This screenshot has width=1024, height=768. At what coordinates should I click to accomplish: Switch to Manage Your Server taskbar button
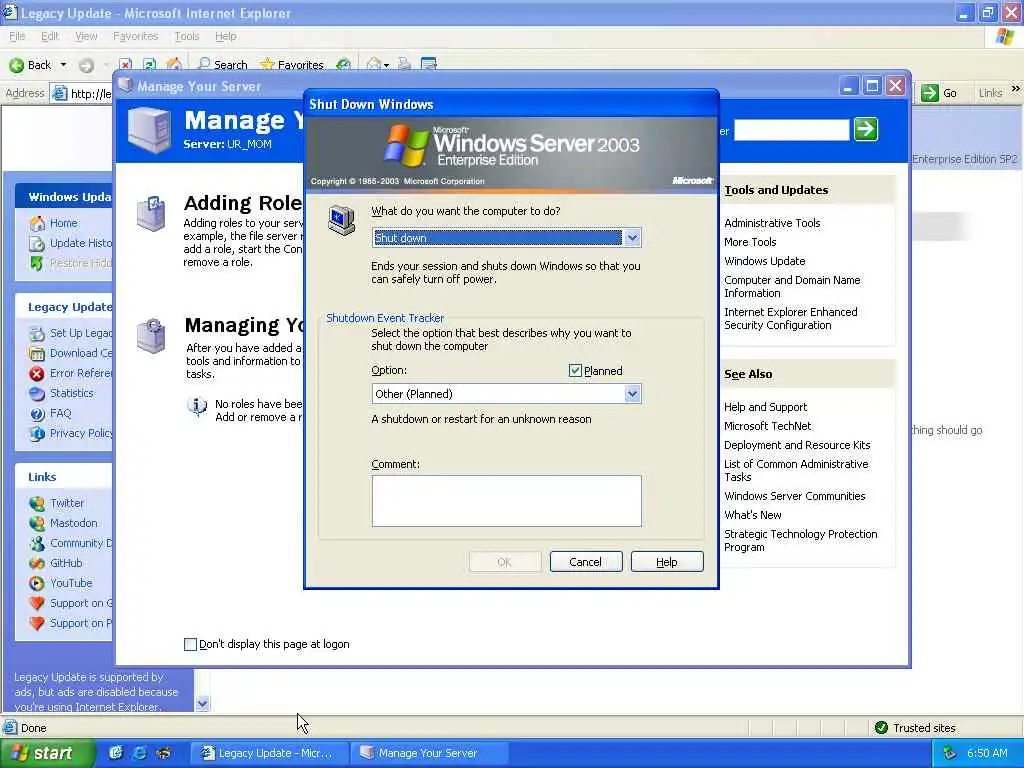pyautogui.click(x=428, y=753)
